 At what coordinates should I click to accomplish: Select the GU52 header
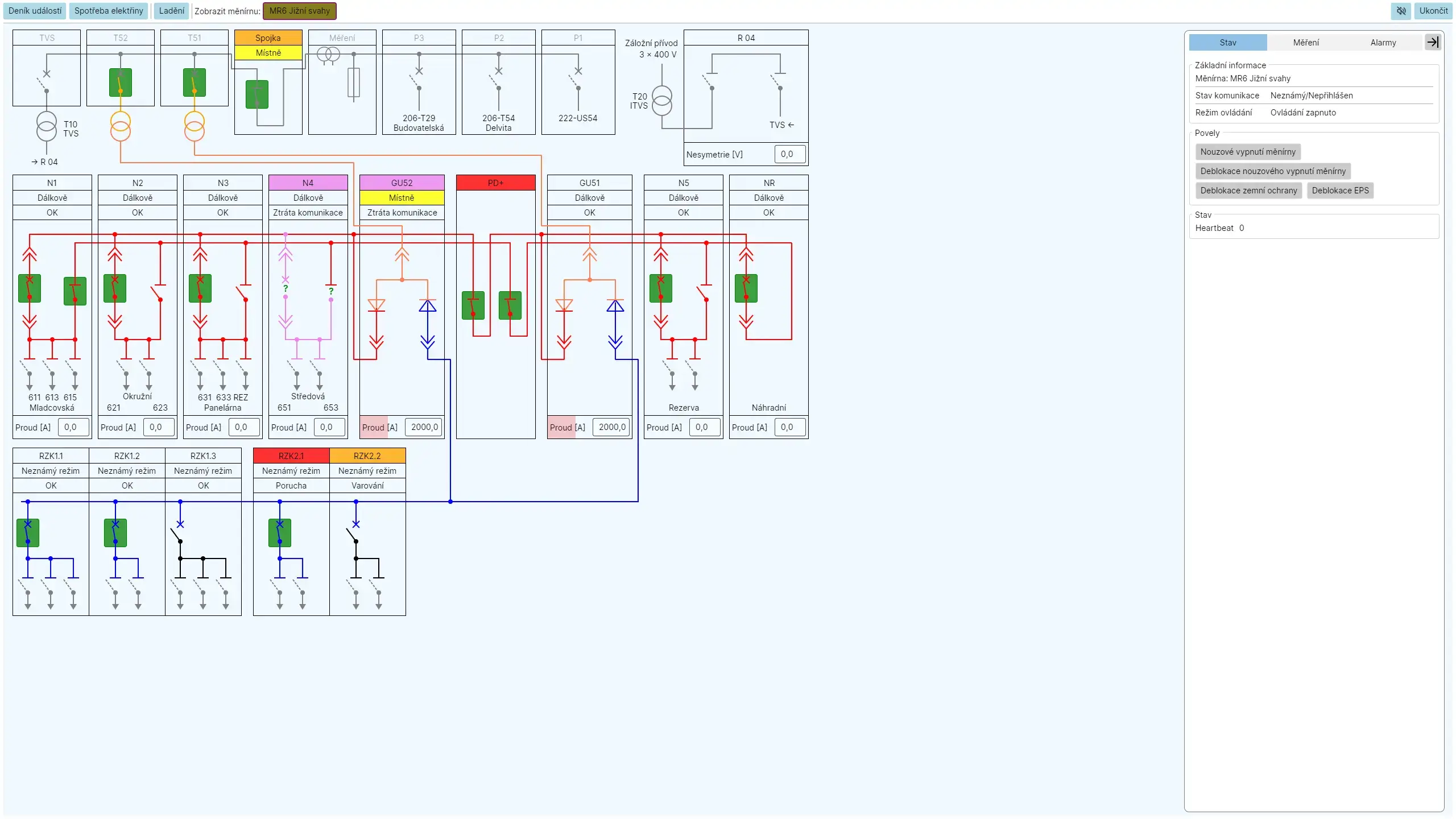(402, 183)
